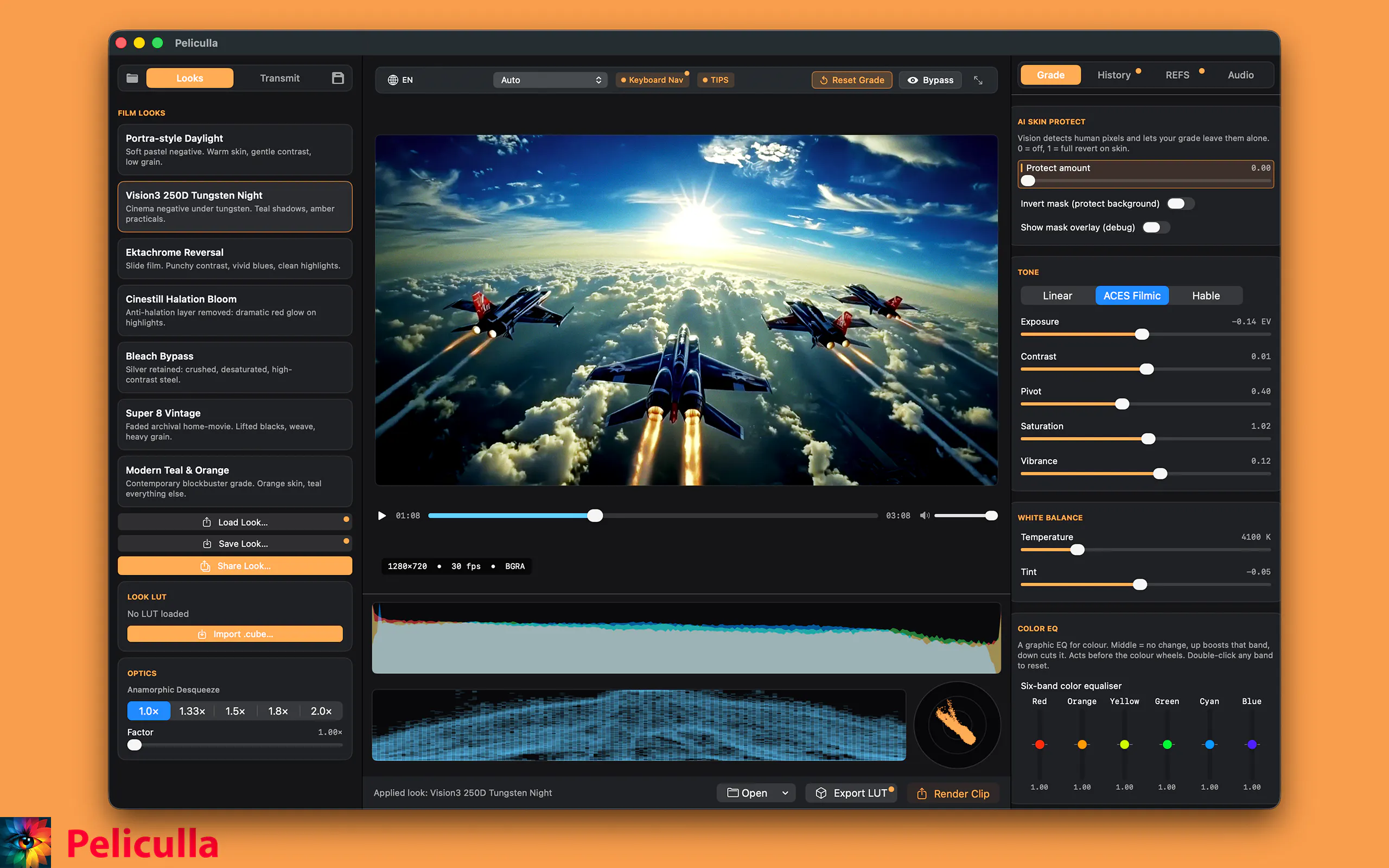Viewport: 1389px width, 868px height.
Task: Select 1.8× anamorphic desqueeze
Action: pos(278,711)
